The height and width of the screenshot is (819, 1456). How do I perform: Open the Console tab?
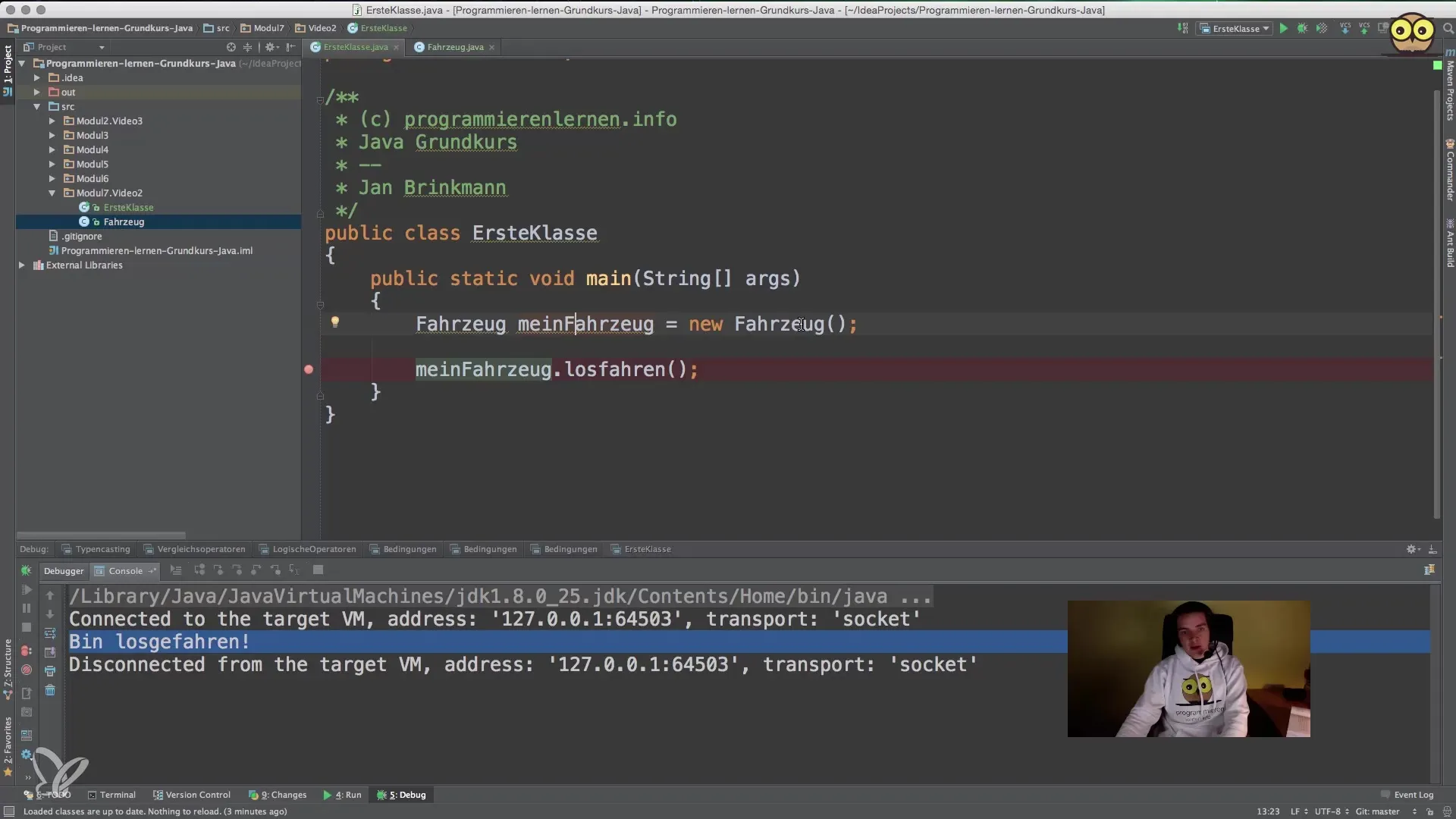pyautogui.click(x=125, y=571)
